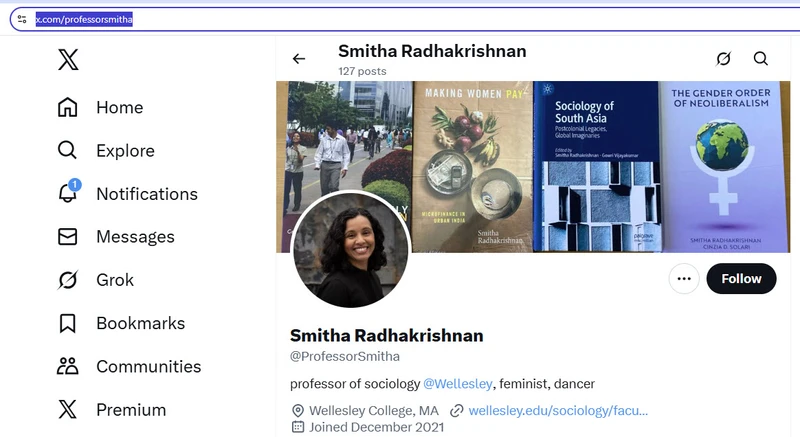The image size is (800, 437).
Task: Open the Home icon in the sidebar
Action: tap(67, 108)
